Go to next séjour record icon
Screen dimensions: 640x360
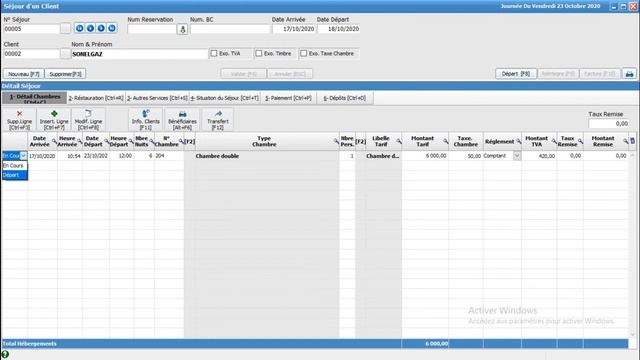click(101, 28)
